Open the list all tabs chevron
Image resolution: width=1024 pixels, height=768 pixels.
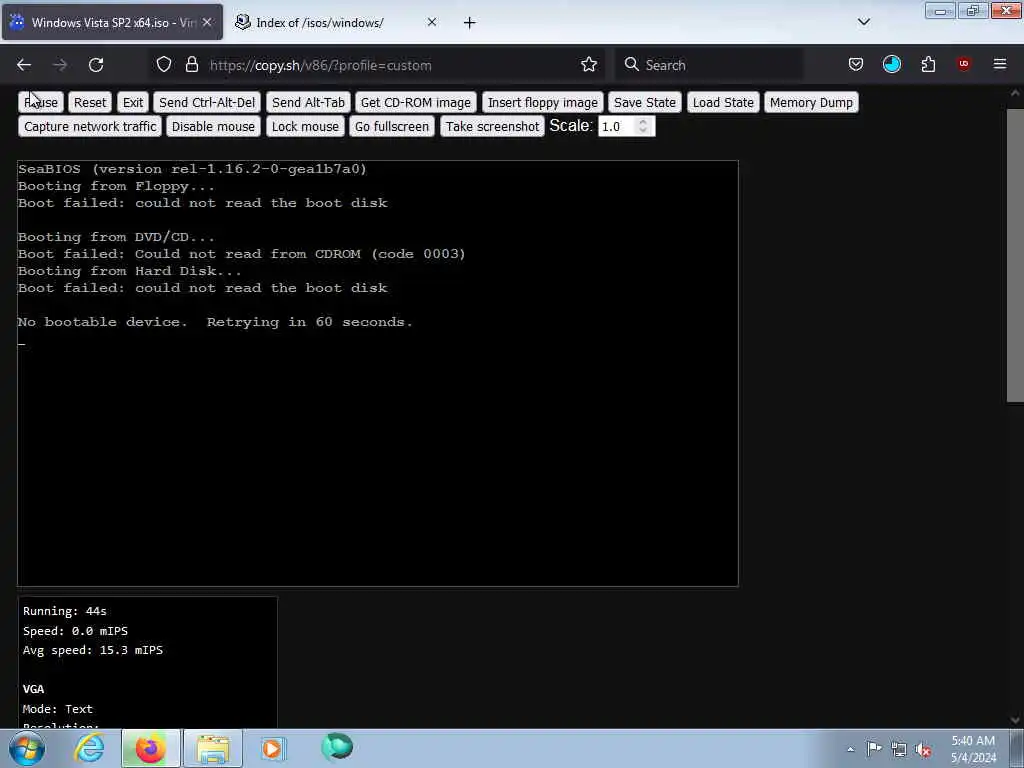click(863, 22)
